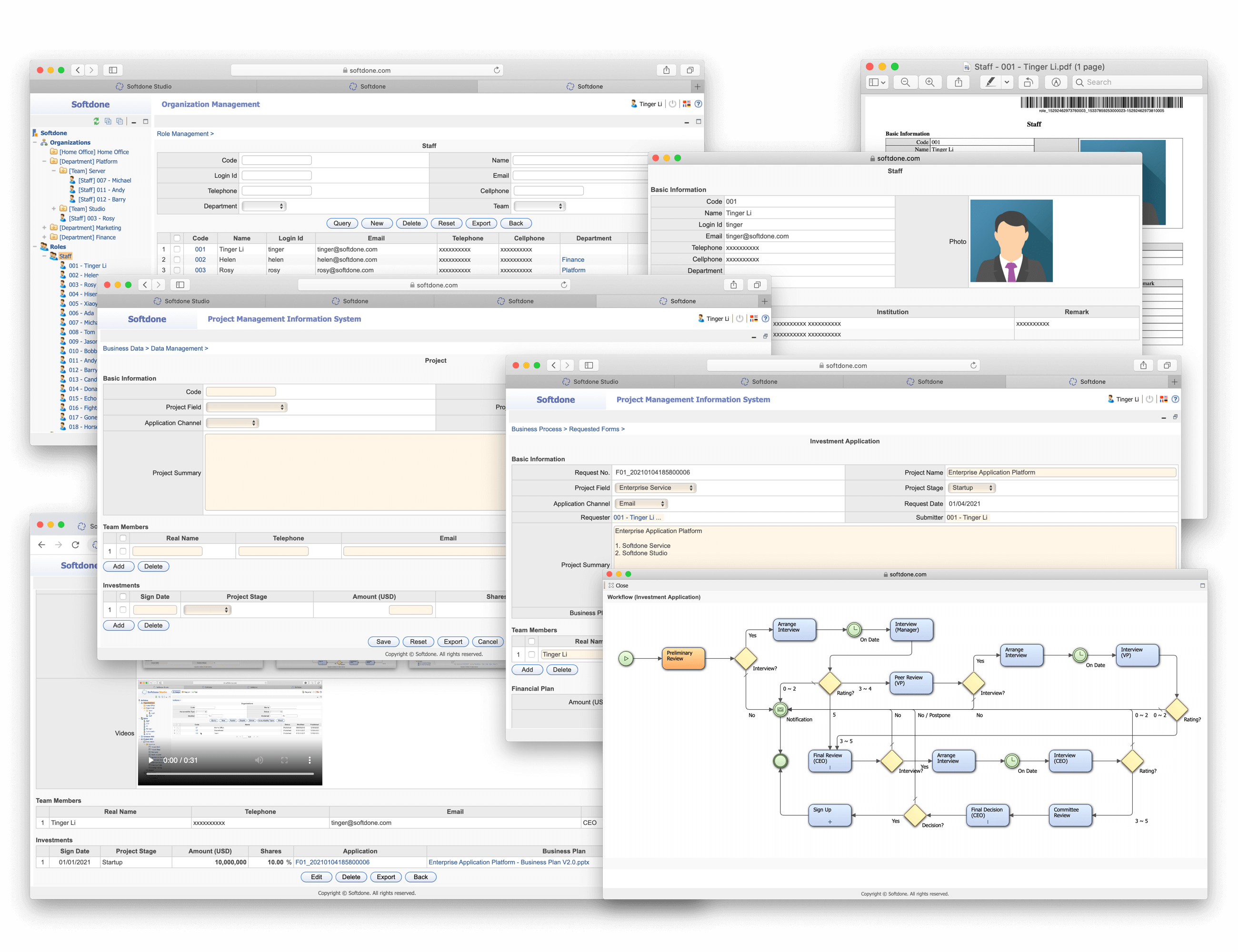Select 001 - Tinger Li under the Staff role

tap(88, 266)
